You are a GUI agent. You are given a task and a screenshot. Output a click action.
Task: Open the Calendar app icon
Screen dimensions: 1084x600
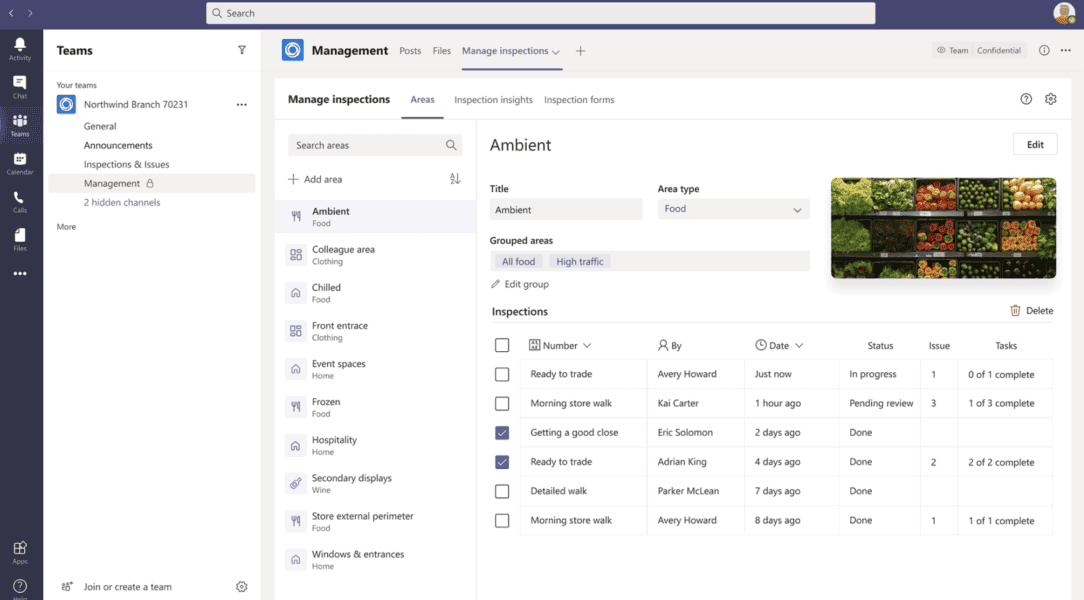pos(20,162)
